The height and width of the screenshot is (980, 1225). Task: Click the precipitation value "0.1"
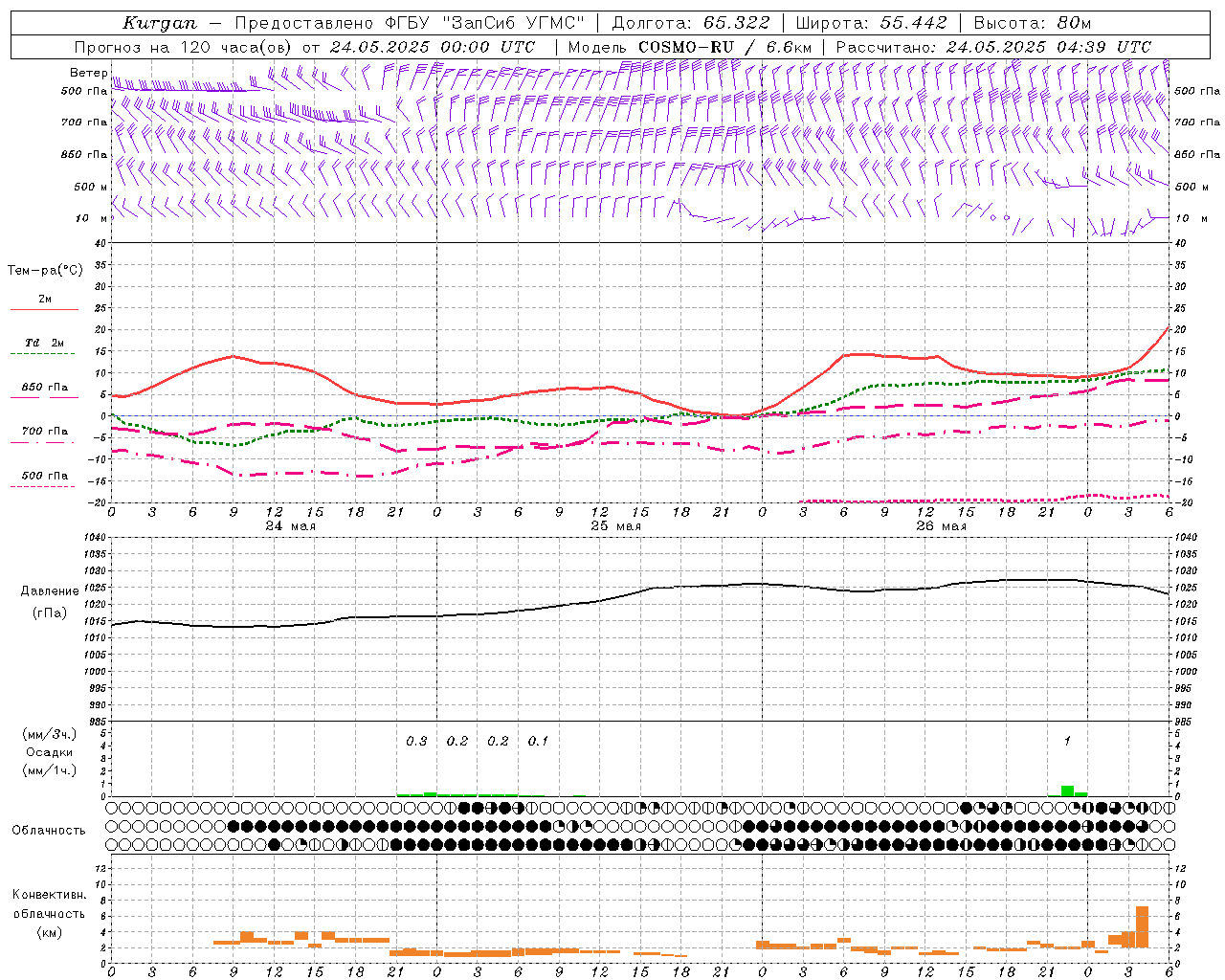coord(538,742)
